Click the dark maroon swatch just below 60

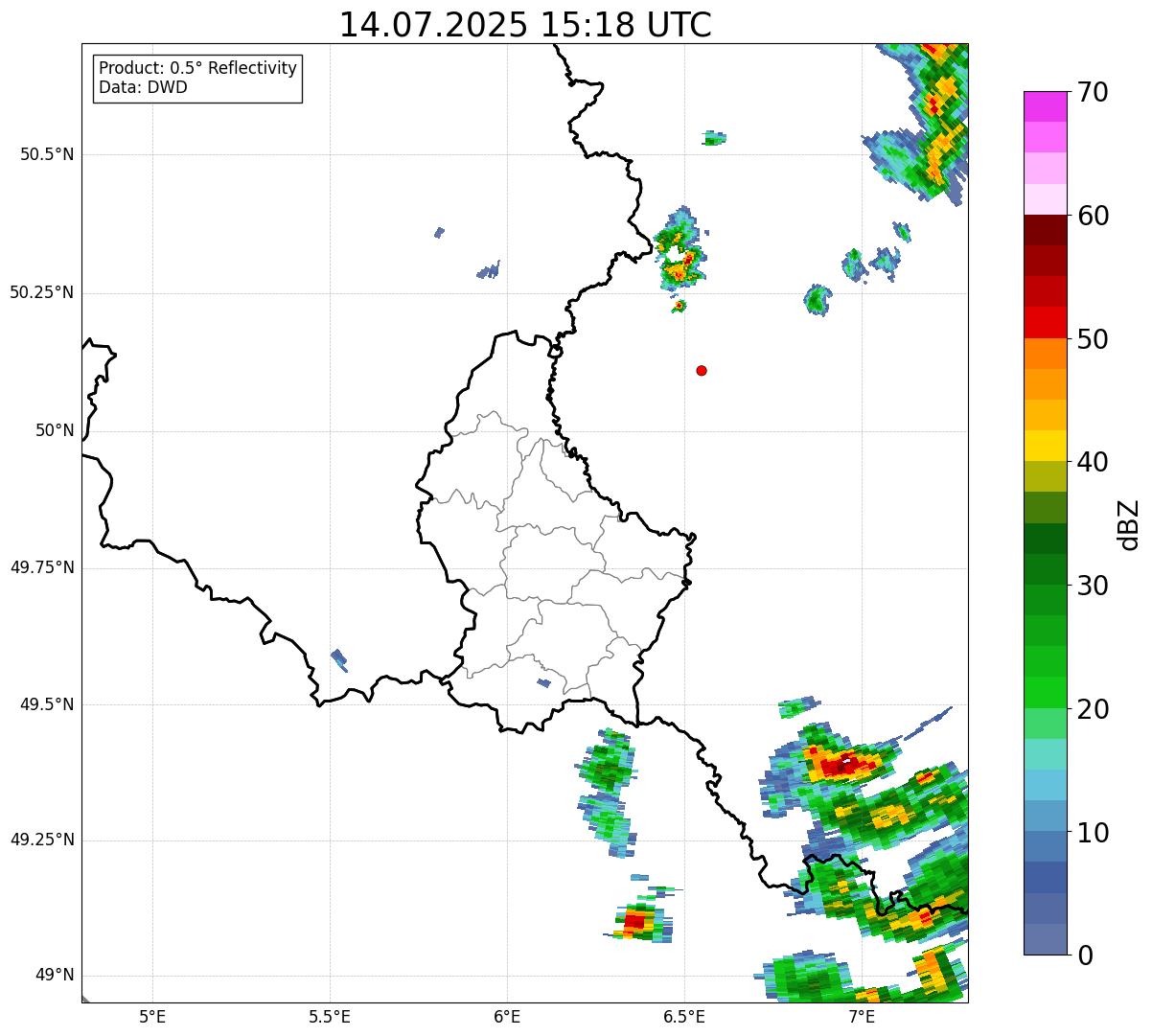click(1045, 230)
